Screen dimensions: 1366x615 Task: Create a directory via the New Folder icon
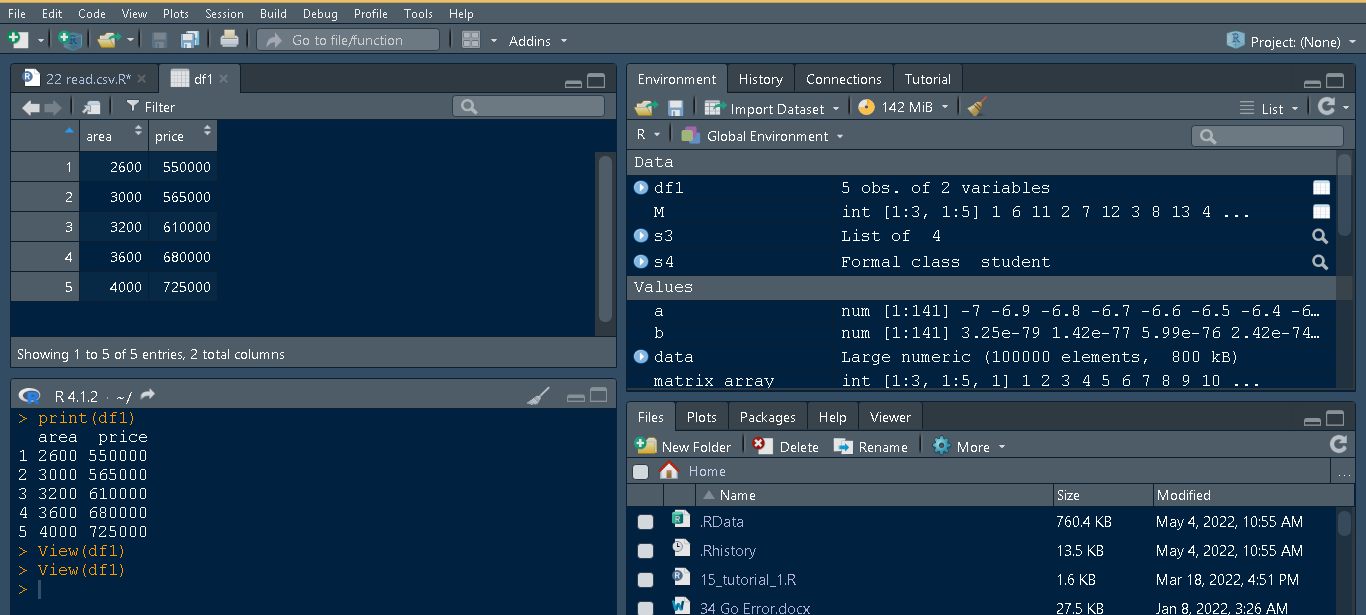[683, 446]
